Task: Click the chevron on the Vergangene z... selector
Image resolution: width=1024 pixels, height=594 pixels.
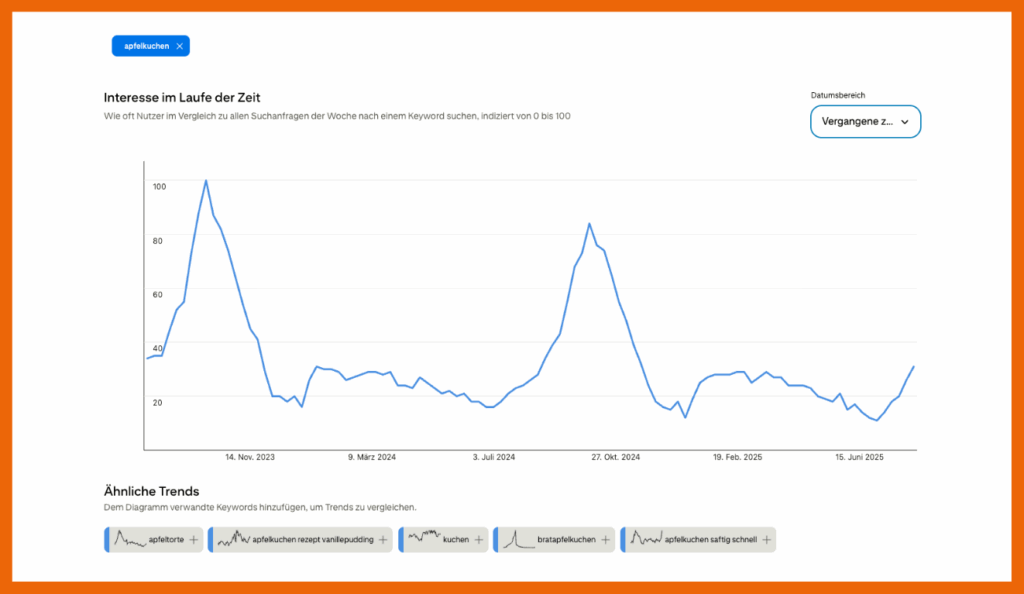Action: [906, 121]
